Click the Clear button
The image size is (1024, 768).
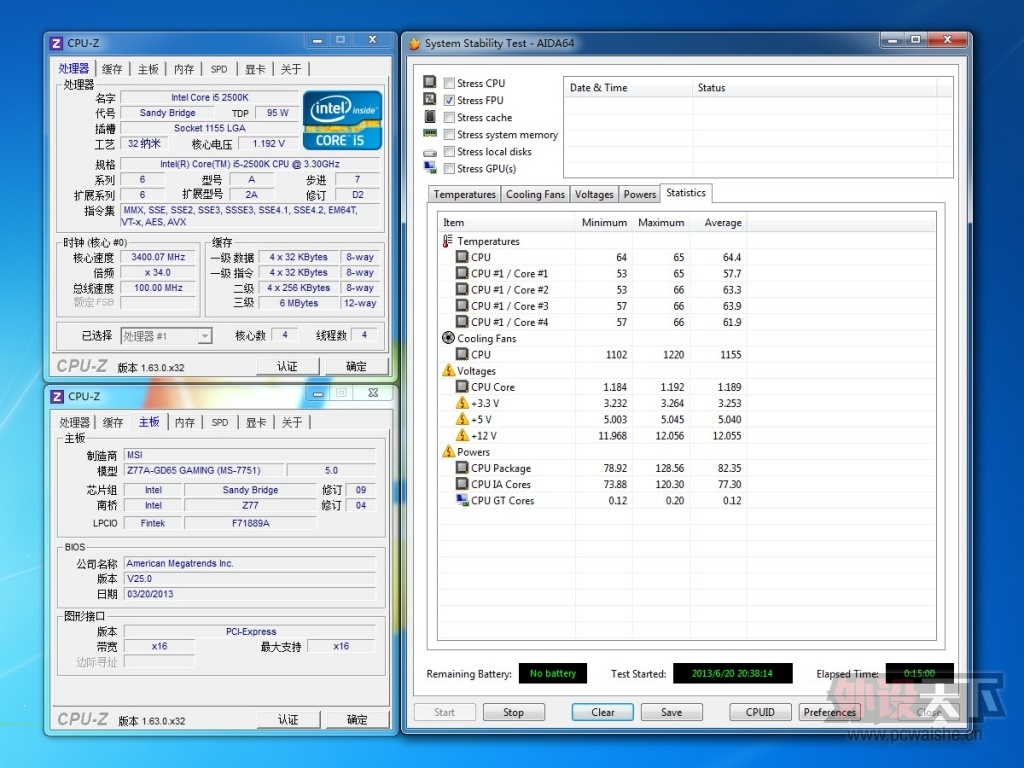tap(603, 712)
